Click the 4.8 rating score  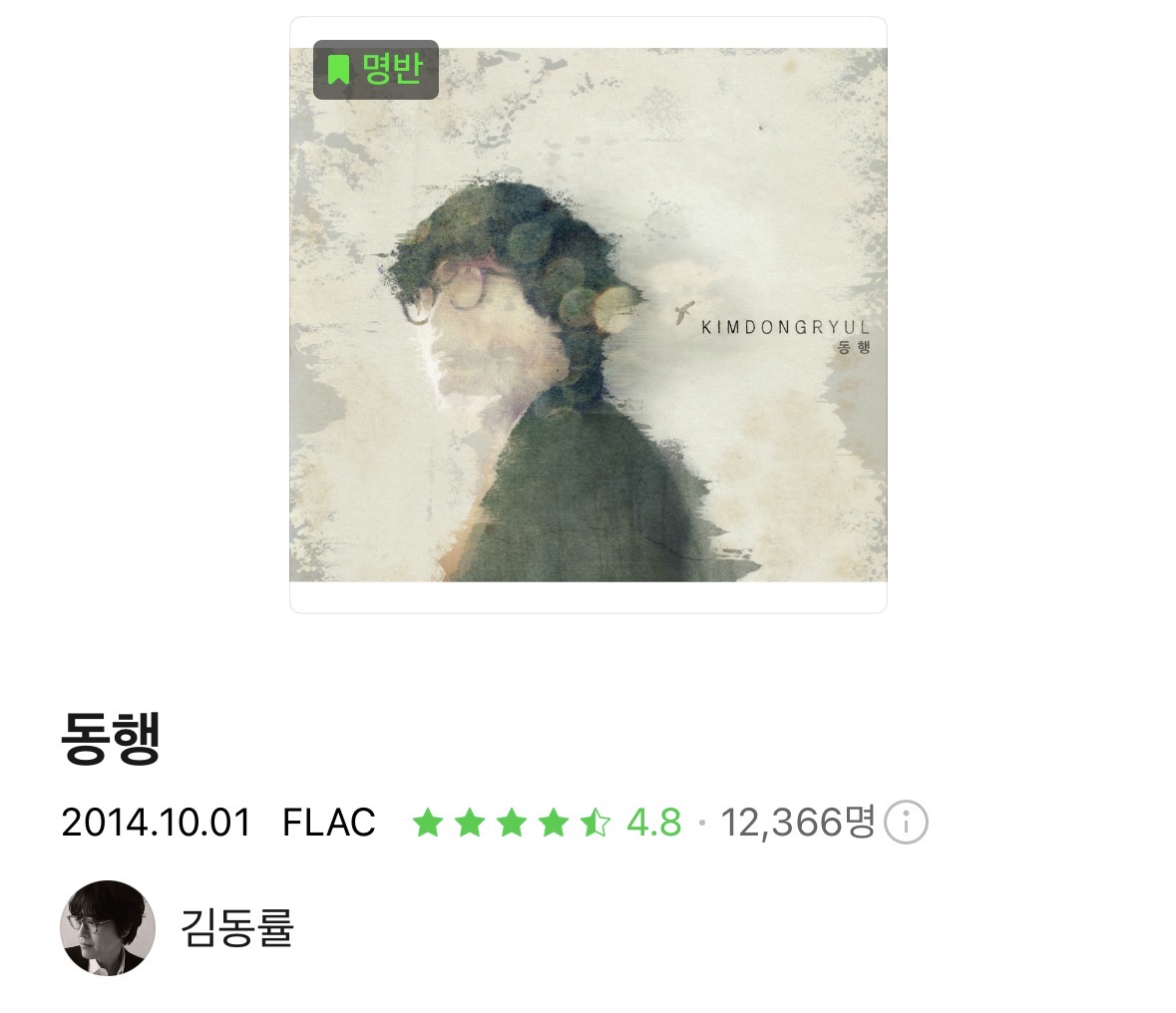654,823
